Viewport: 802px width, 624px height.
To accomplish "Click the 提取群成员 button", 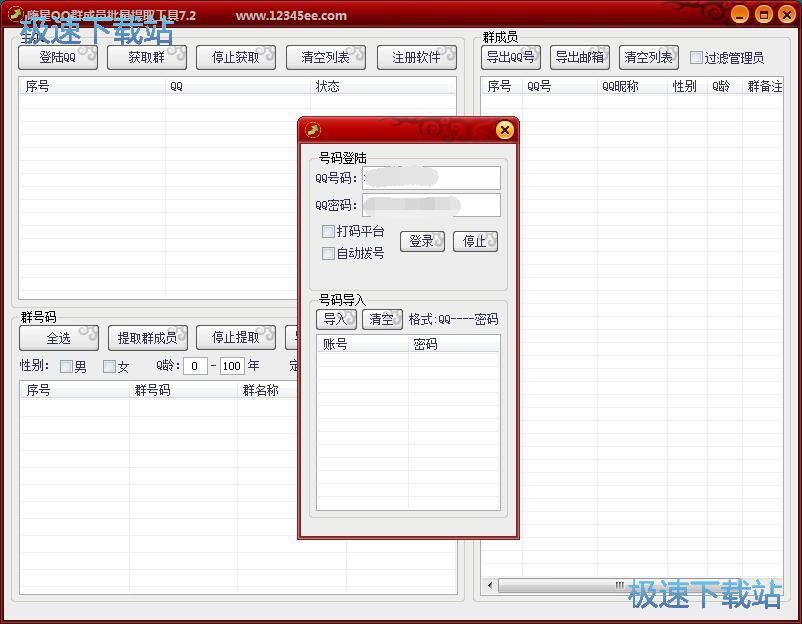I will pyautogui.click(x=148, y=338).
